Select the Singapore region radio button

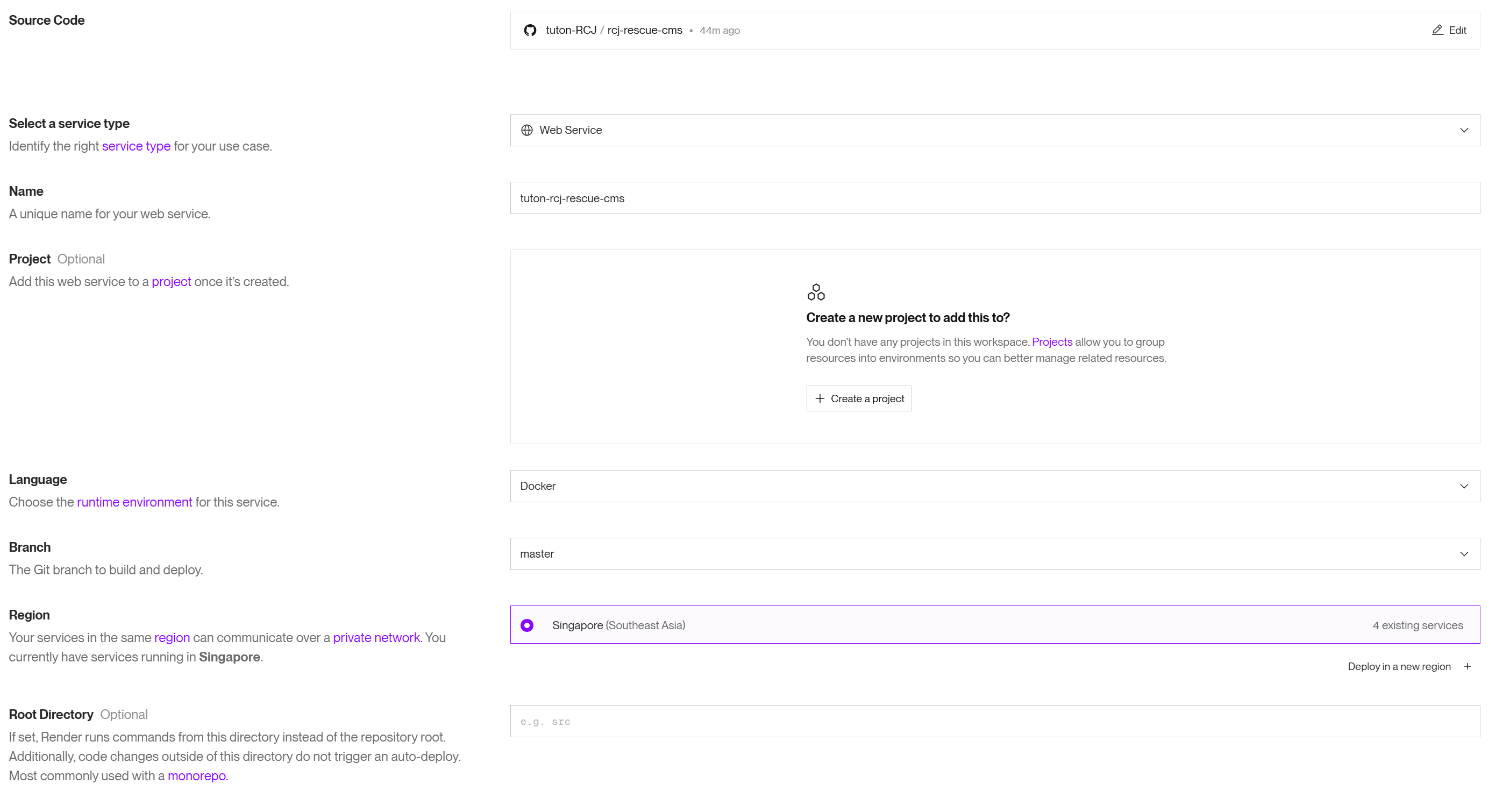tap(527, 625)
